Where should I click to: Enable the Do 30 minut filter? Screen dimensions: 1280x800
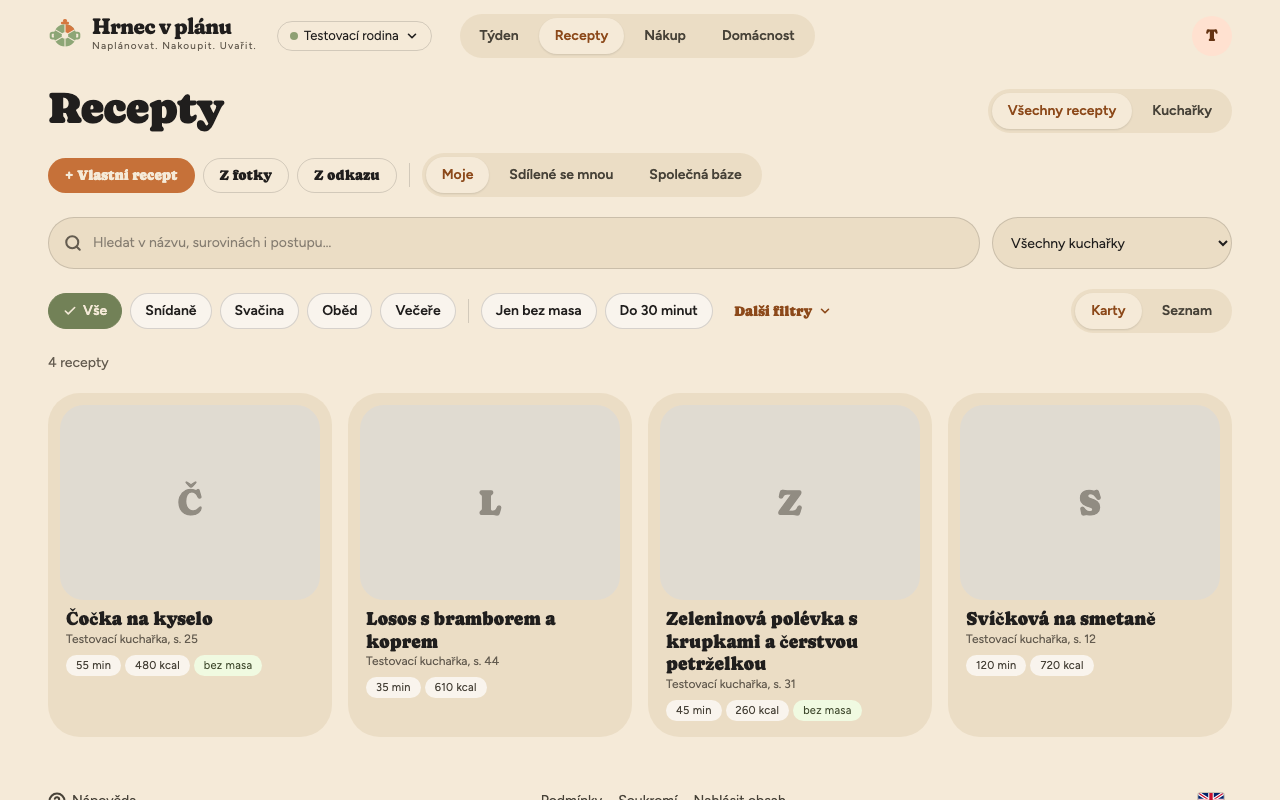pyautogui.click(x=658, y=311)
